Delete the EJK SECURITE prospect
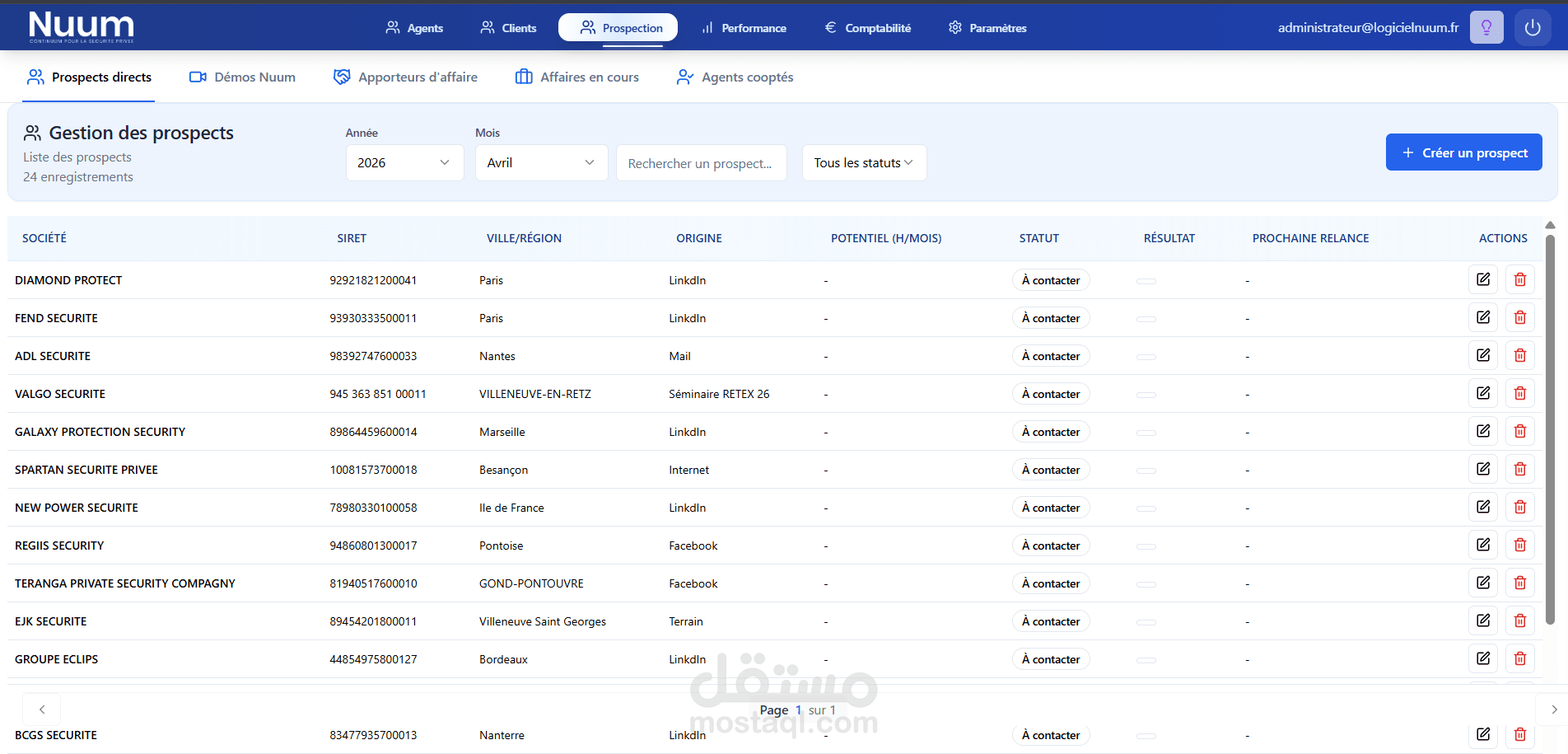 tap(1520, 621)
